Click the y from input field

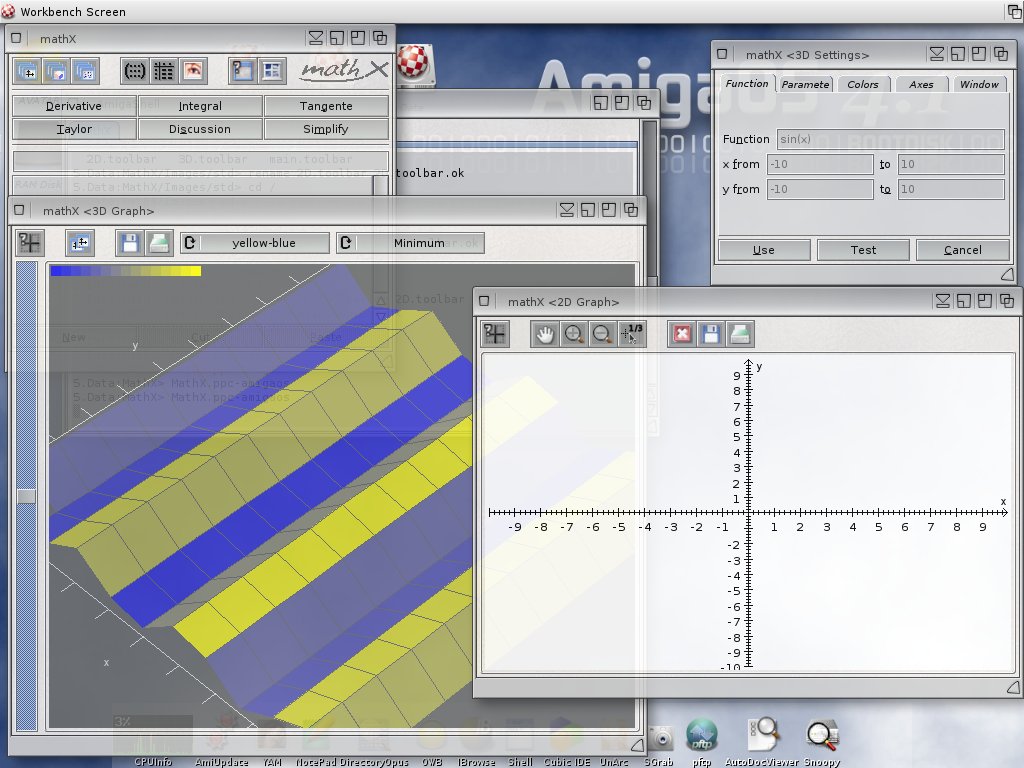820,189
